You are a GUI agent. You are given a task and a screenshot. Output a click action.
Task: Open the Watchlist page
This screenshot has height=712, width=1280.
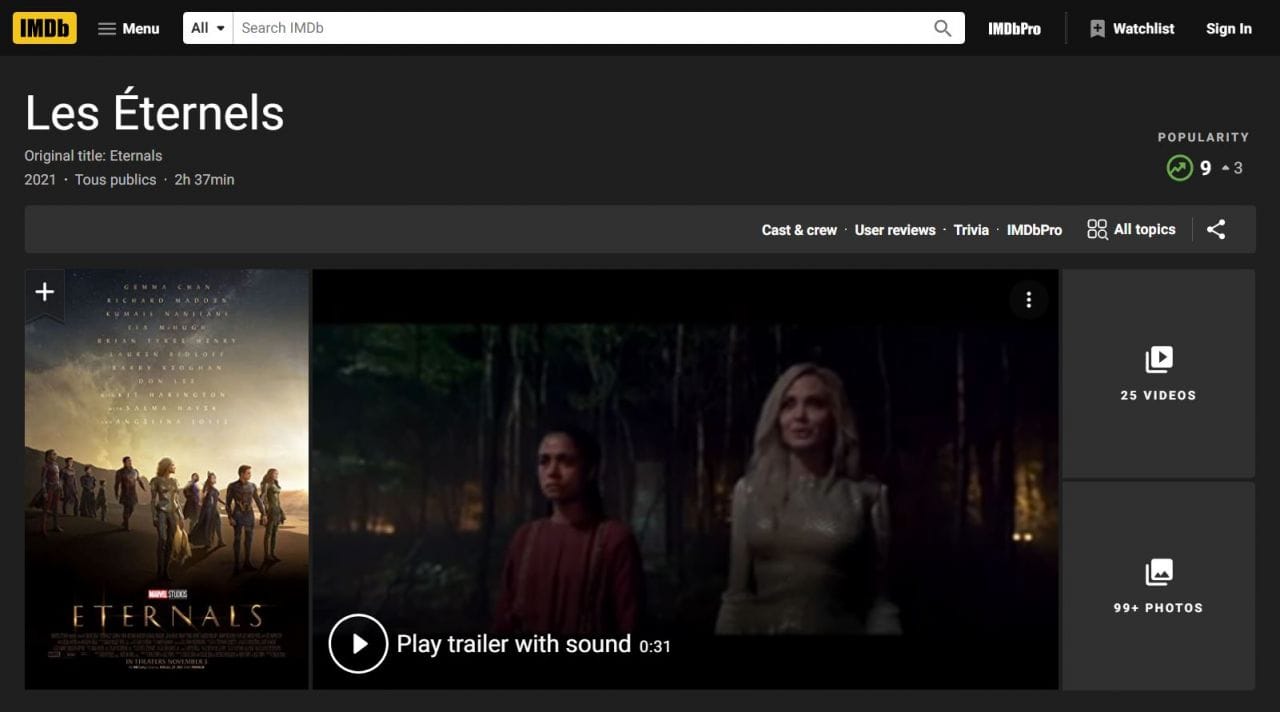[x=1132, y=29]
